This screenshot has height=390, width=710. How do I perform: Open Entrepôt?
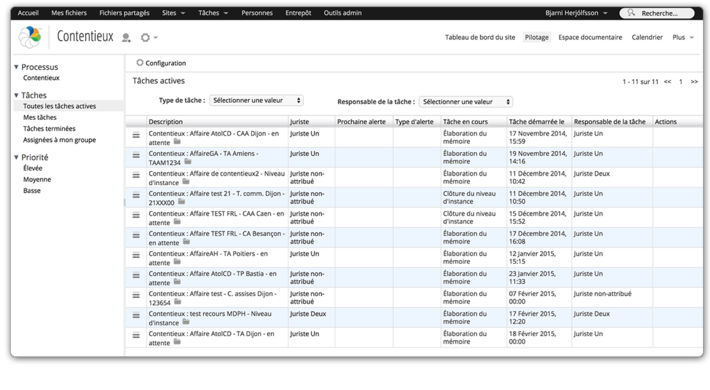298,13
